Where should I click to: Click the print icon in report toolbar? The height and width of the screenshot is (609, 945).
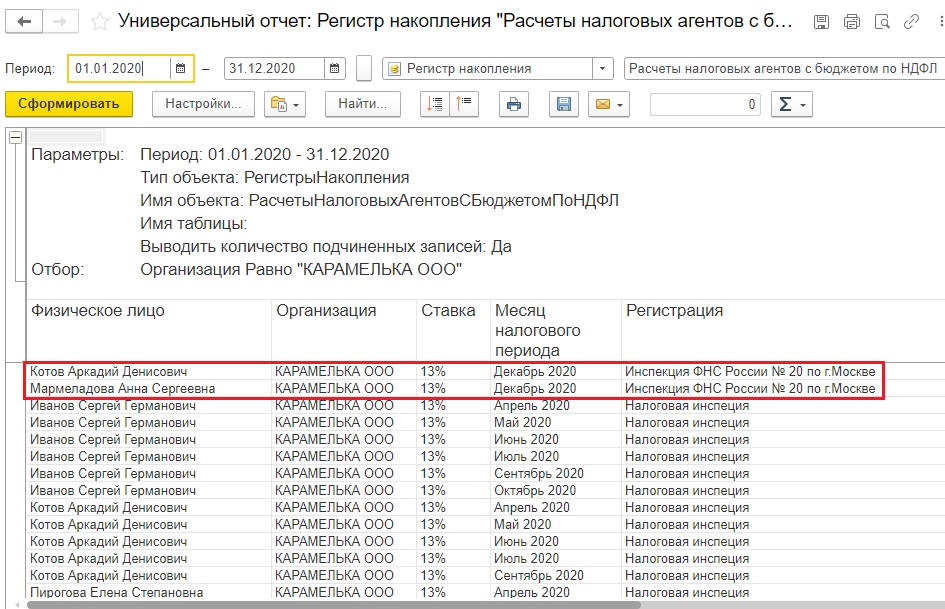coord(514,104)
